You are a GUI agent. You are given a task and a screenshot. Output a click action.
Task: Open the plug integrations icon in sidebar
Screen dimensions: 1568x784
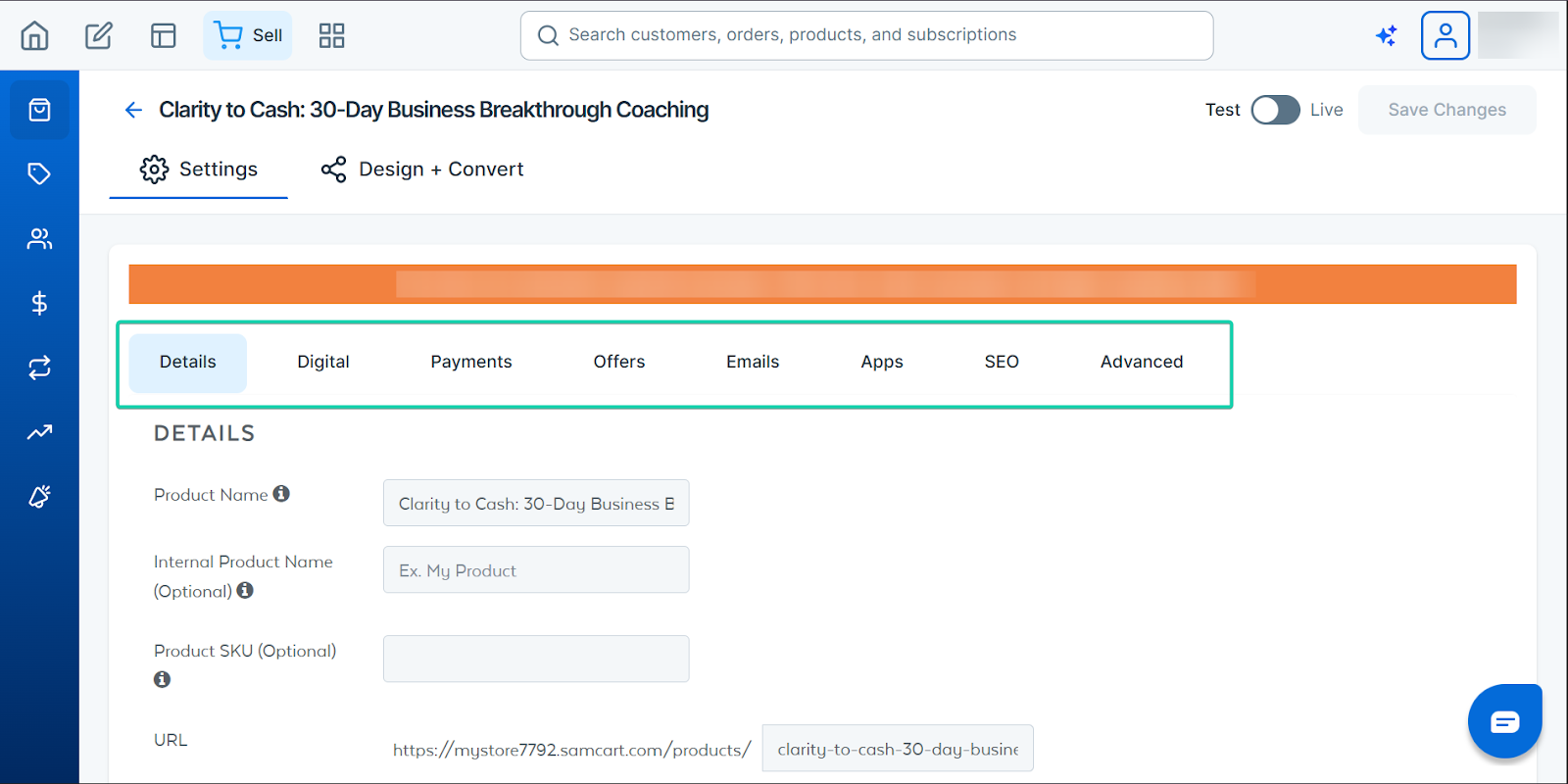click(x=39, y=496)
